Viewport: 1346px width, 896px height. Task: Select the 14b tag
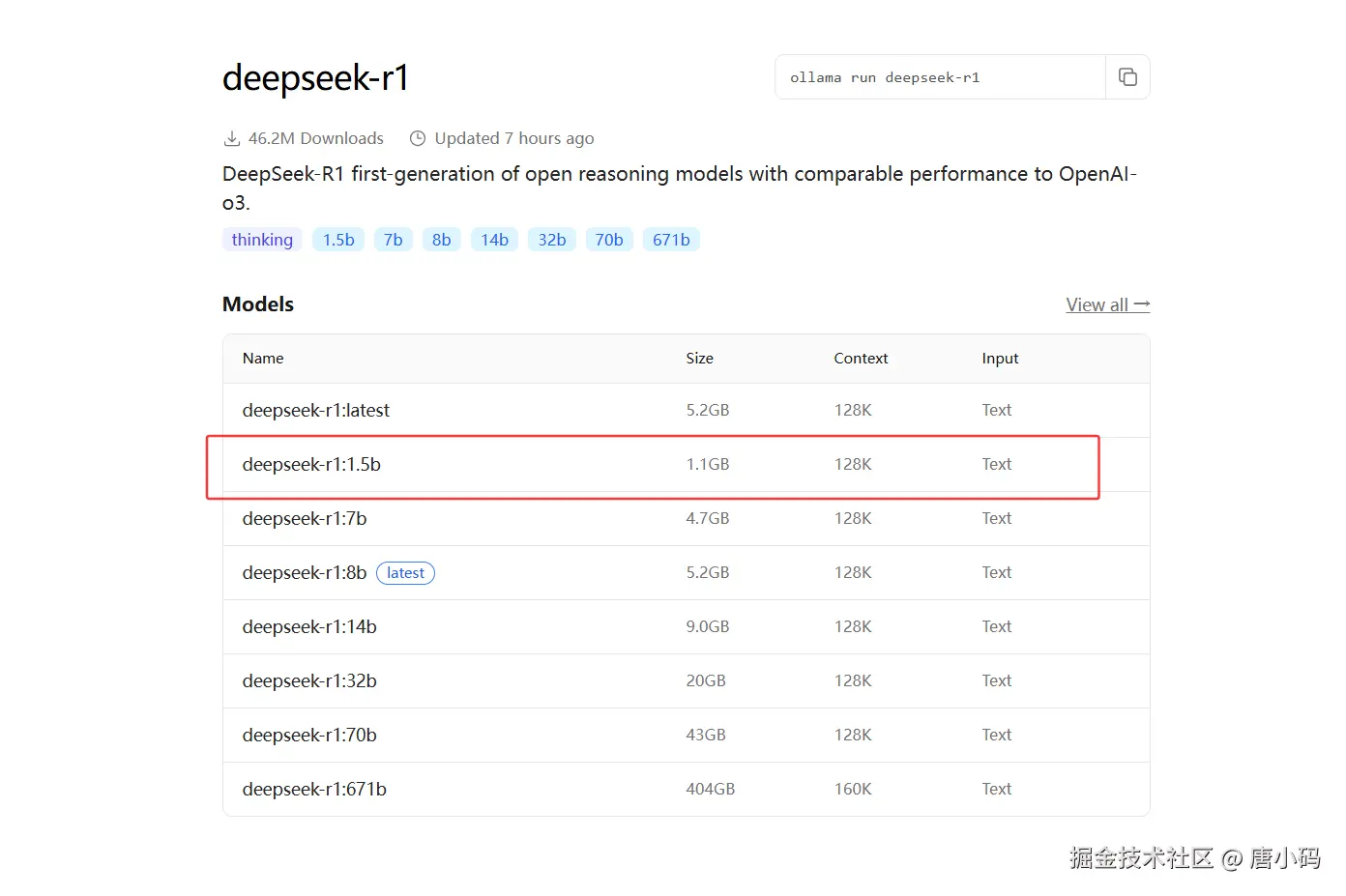495,240
